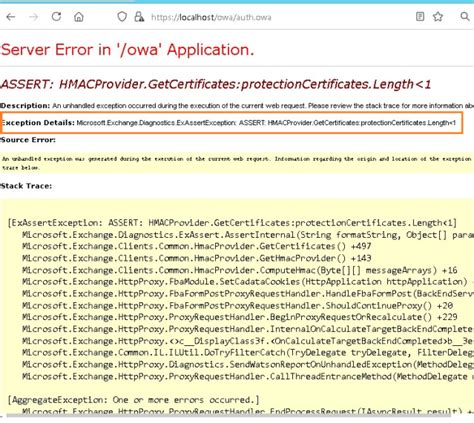Click the HmacProvider.GetCertificates() +497 line
This screenshot has width=474, height=423.
(x=197, y=247)
